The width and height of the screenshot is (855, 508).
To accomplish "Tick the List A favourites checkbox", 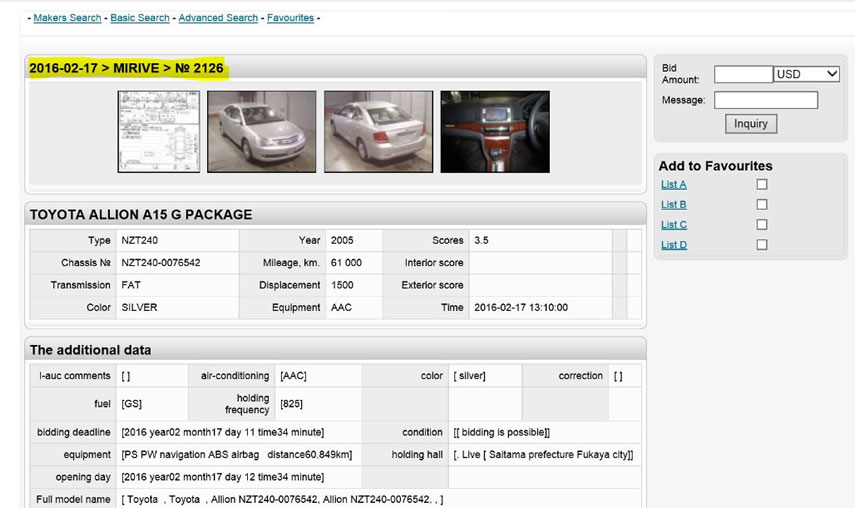I will pos(762,185).
